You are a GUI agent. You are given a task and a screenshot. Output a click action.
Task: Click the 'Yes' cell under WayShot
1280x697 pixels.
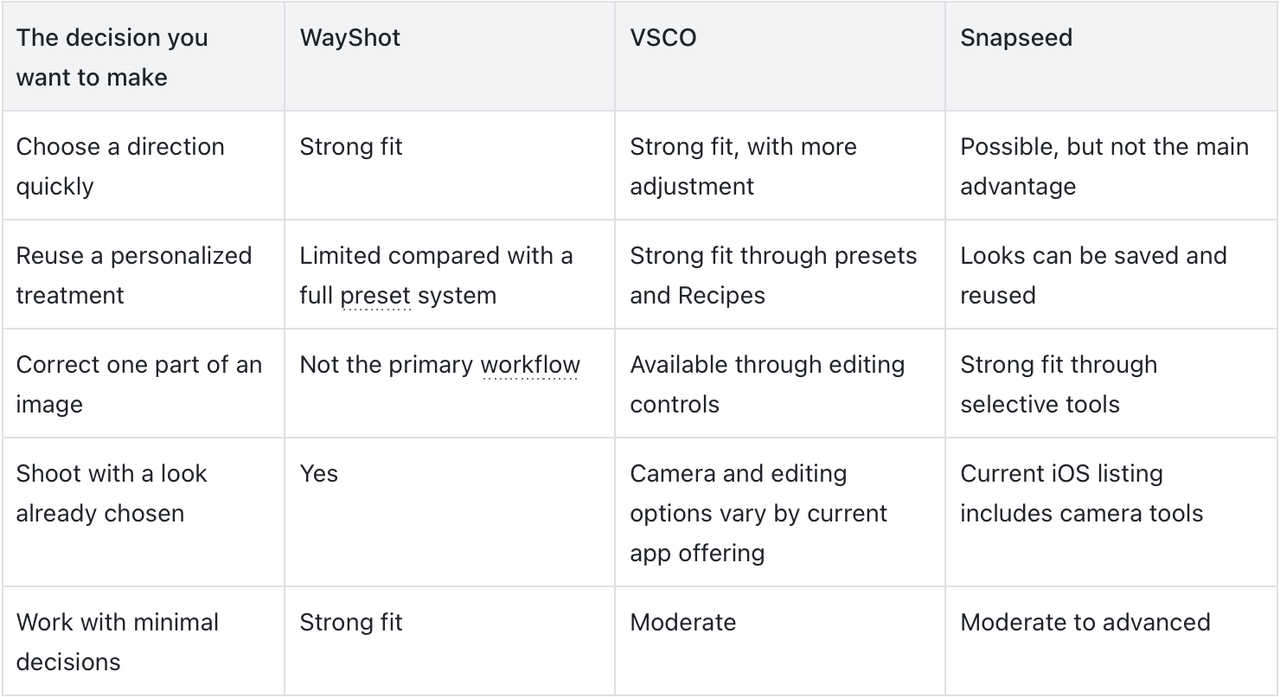pos(319,474)
